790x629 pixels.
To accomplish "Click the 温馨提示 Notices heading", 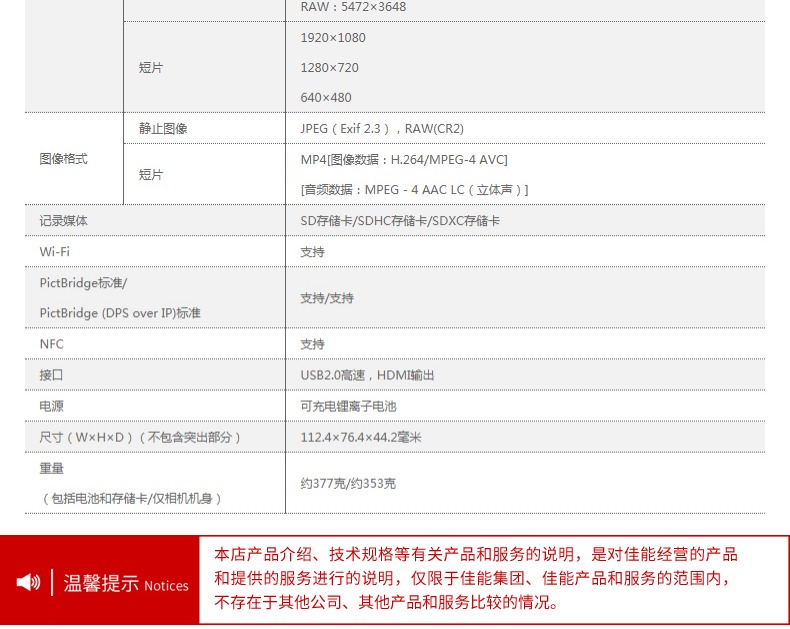I will point(126,584).
